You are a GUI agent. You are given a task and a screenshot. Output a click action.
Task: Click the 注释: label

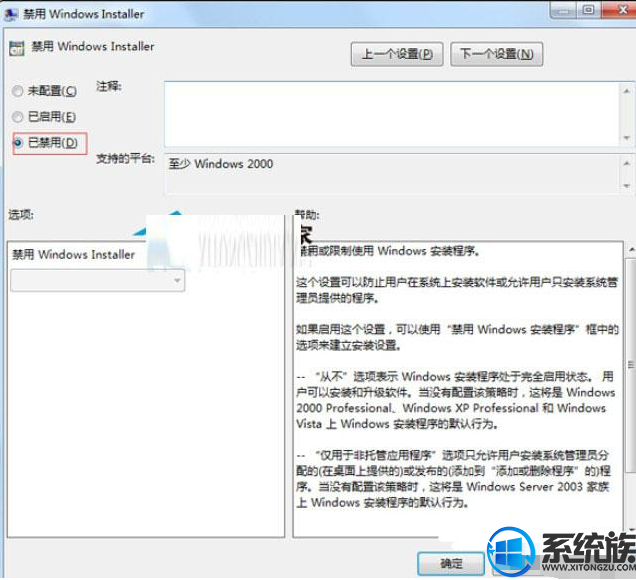(x=108, y=86)
